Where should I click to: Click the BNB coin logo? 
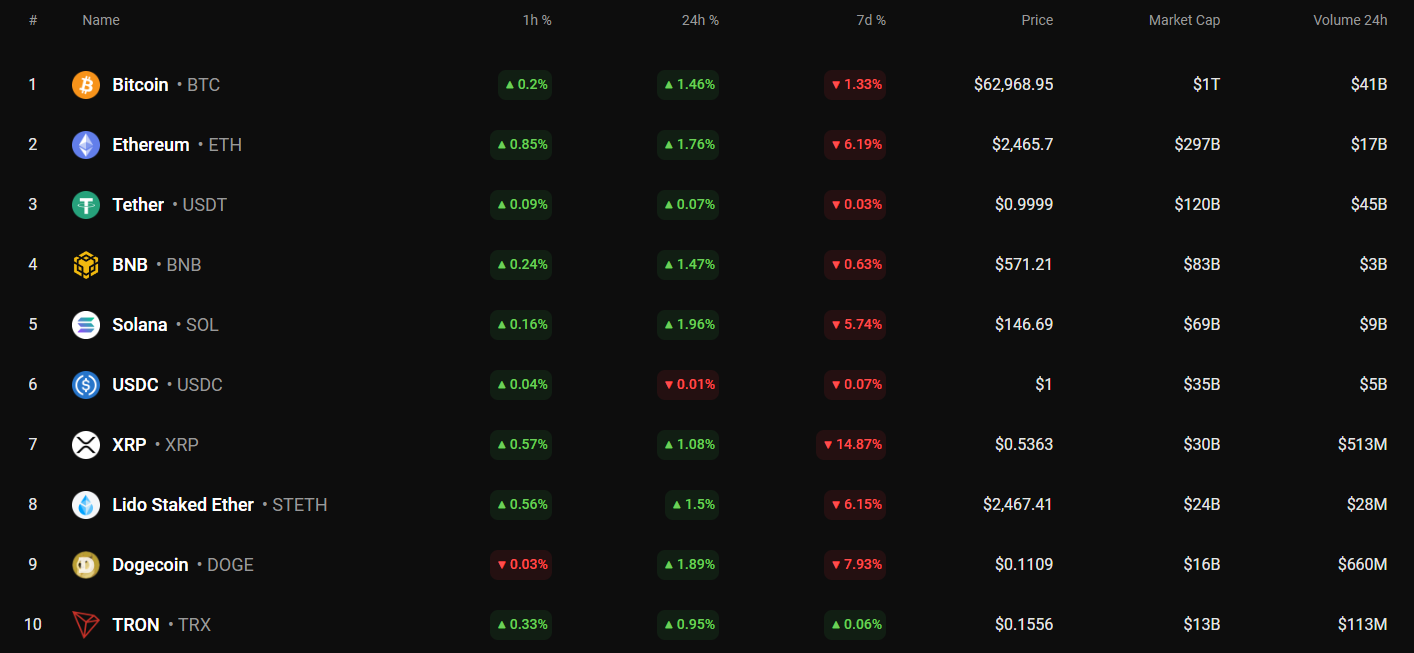(86, 265)
